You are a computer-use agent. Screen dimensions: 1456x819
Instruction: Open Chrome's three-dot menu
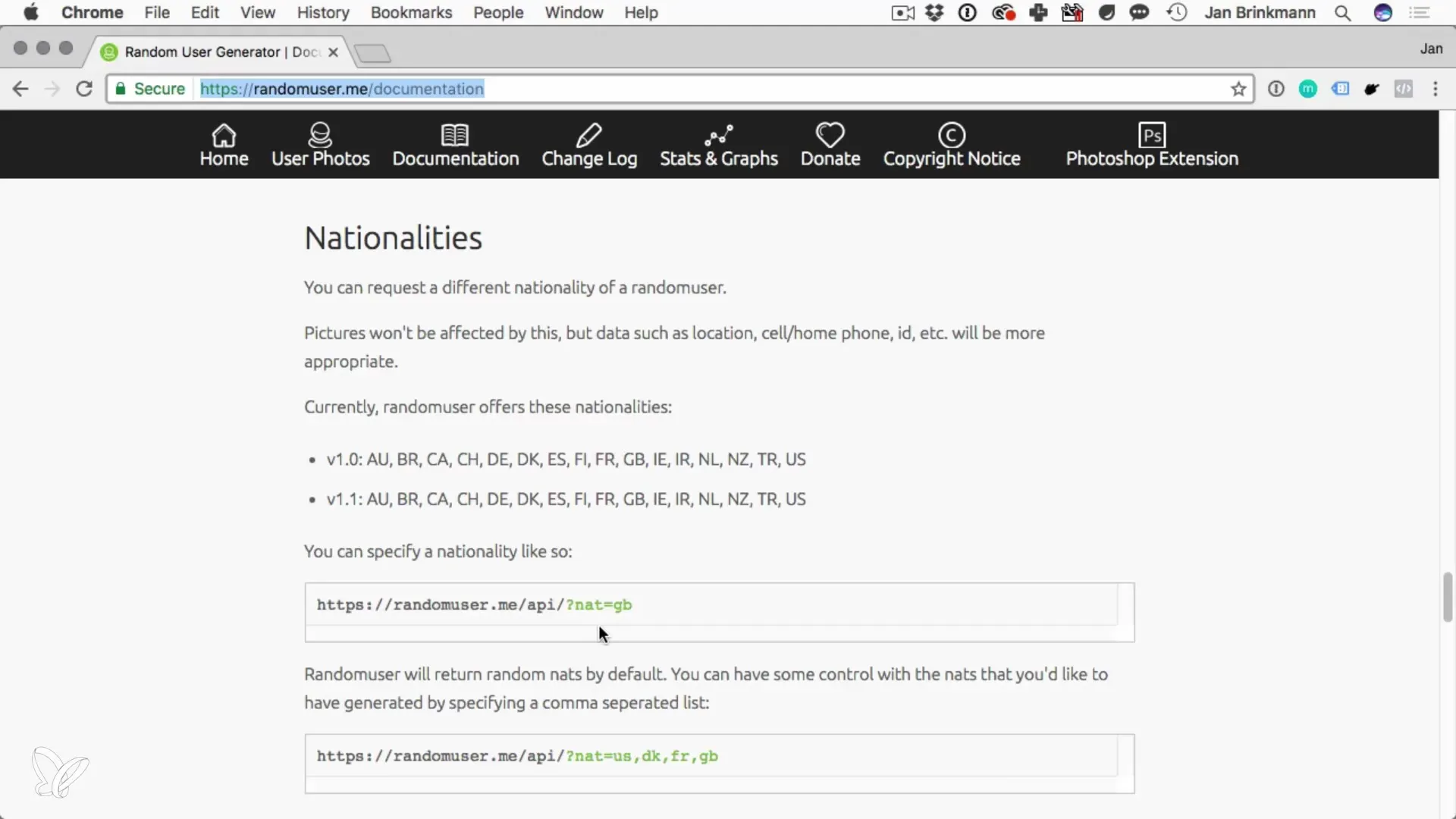[x=1436, y=89]
